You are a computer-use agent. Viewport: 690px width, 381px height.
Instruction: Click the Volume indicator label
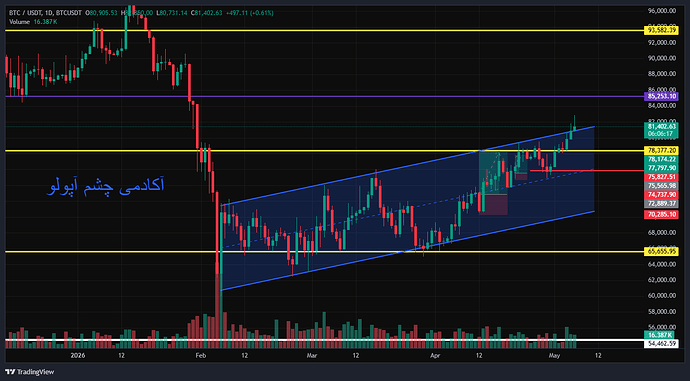tap(19, 22)
